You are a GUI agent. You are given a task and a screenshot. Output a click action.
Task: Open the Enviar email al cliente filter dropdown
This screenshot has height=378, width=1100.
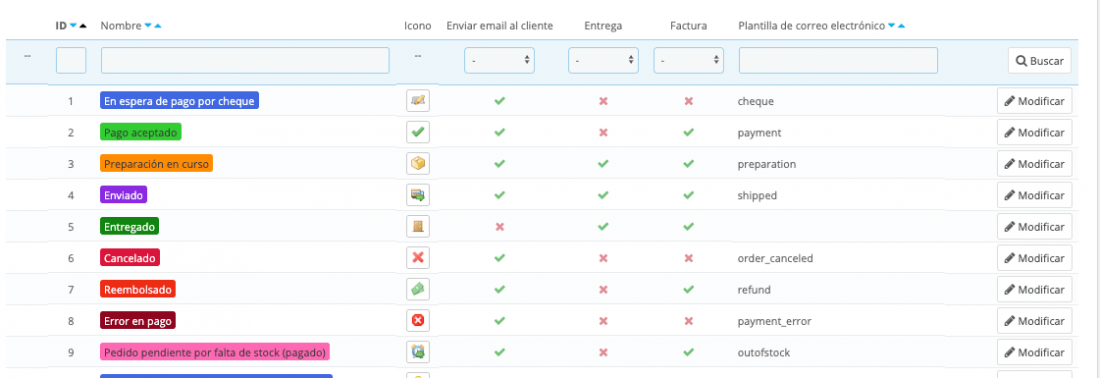tap(499, 60)
